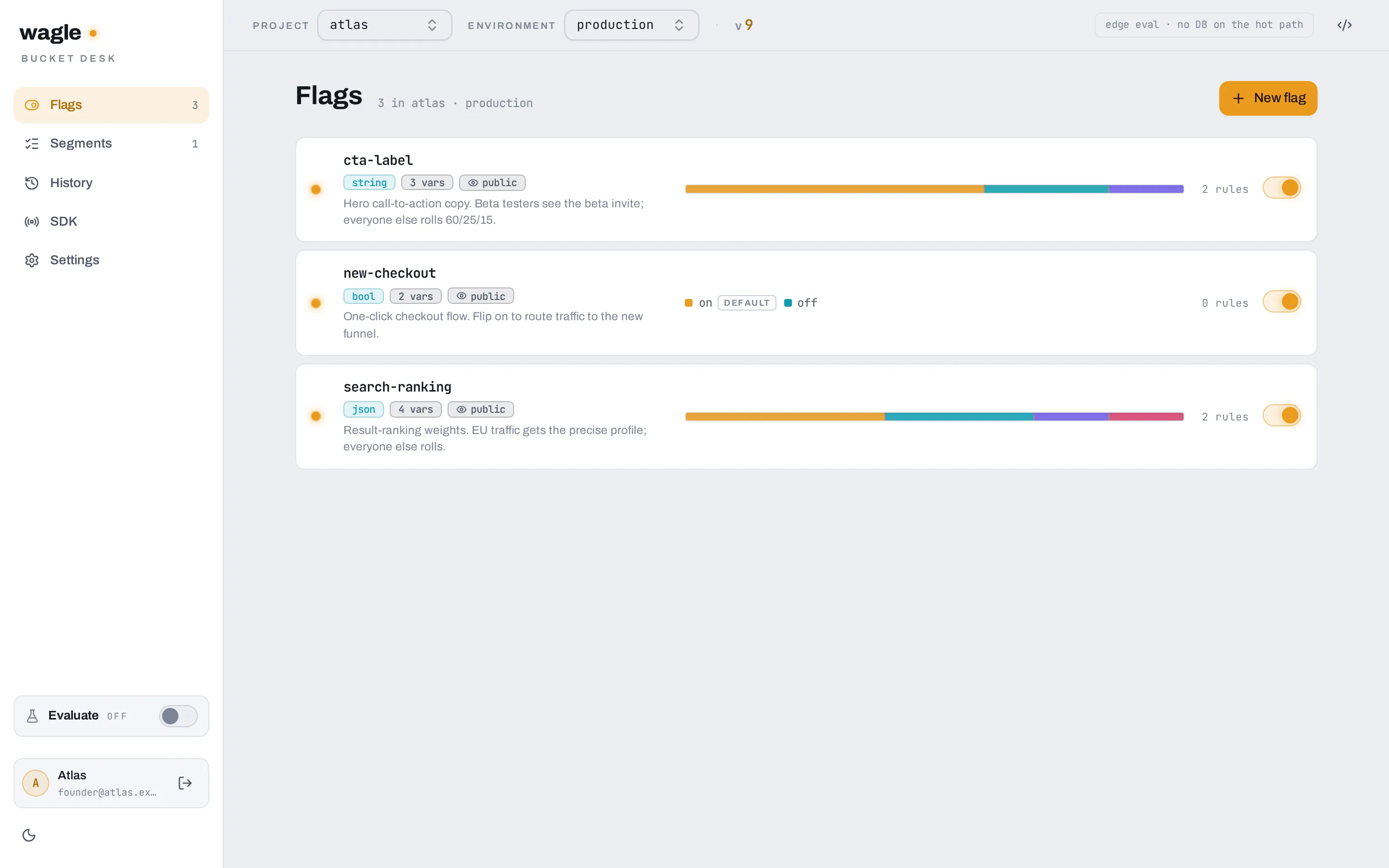Turn off the search-ranking flag switch

tap(1281, 415)
